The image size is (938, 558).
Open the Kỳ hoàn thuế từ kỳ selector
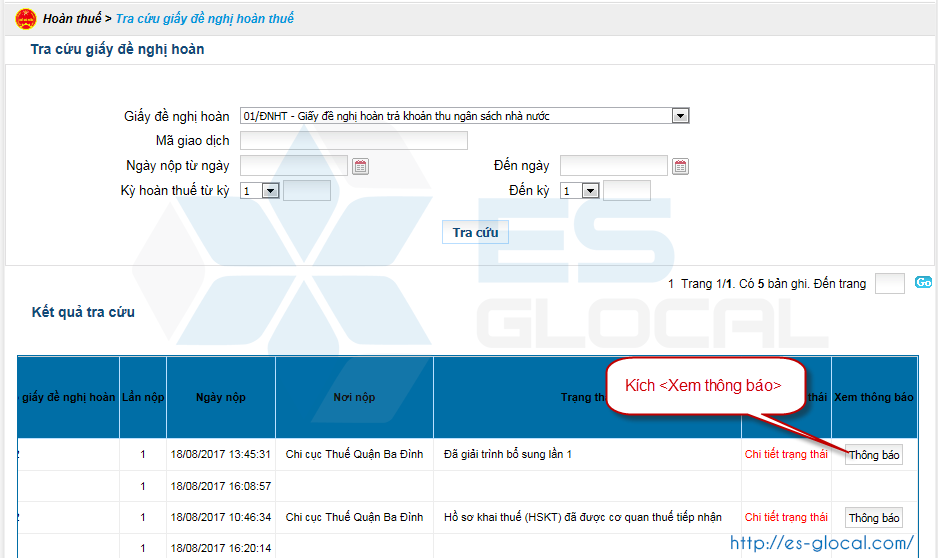coord(260,191)
